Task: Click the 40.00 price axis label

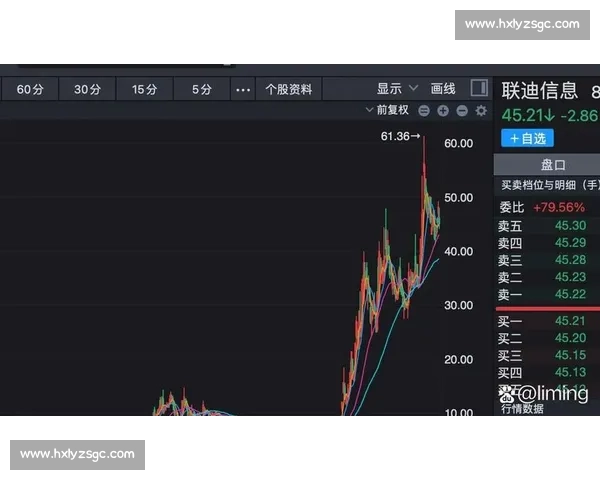Action: point(458,251)
